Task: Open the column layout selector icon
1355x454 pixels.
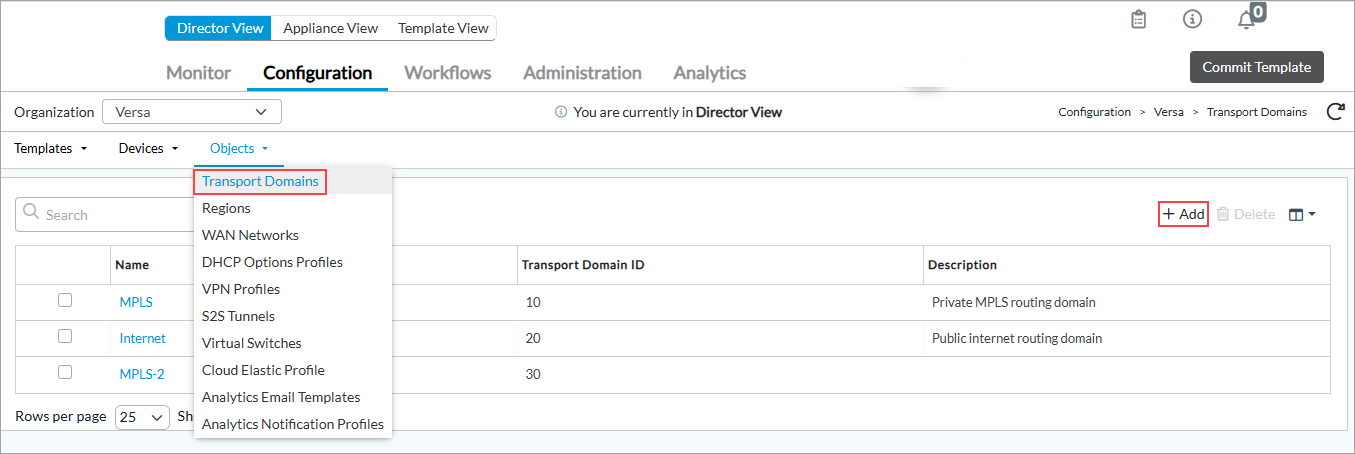Action: click(x=1301, y=214)
